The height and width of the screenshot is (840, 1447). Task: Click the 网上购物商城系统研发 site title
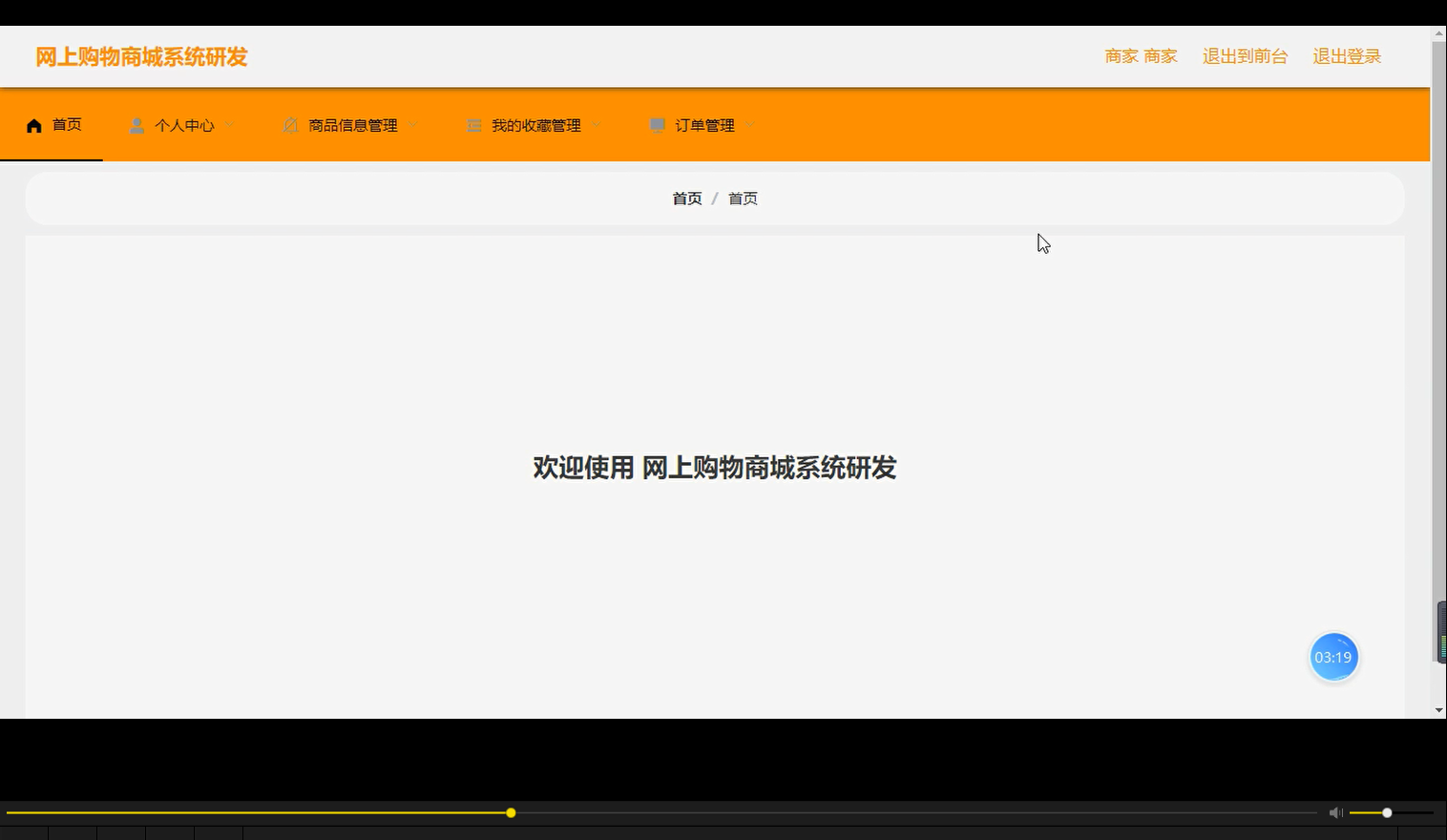point(140,56)
